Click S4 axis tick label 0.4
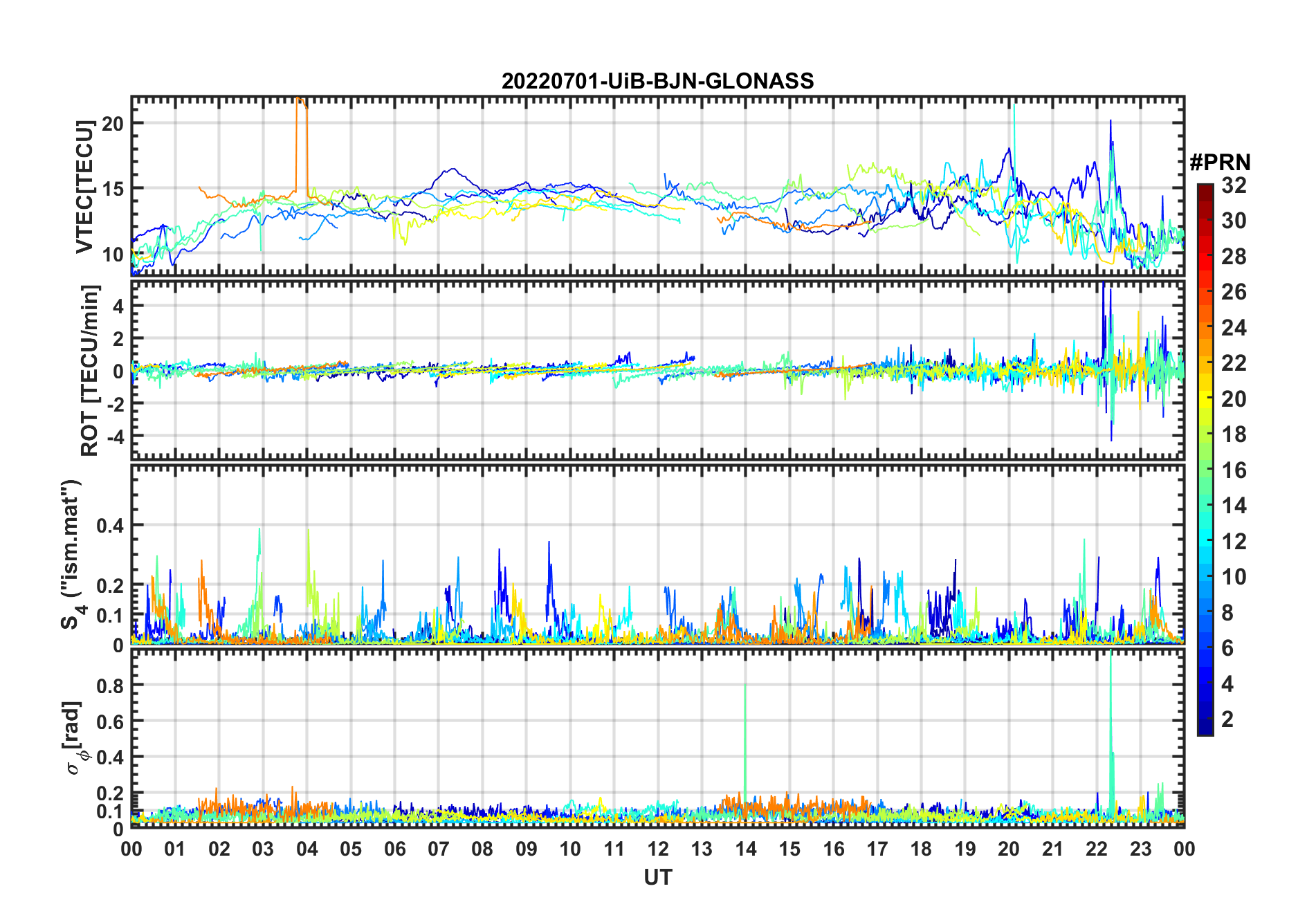Image resolution: width=1316 pixels, height=920 pixels. click(x=110, y=525)
